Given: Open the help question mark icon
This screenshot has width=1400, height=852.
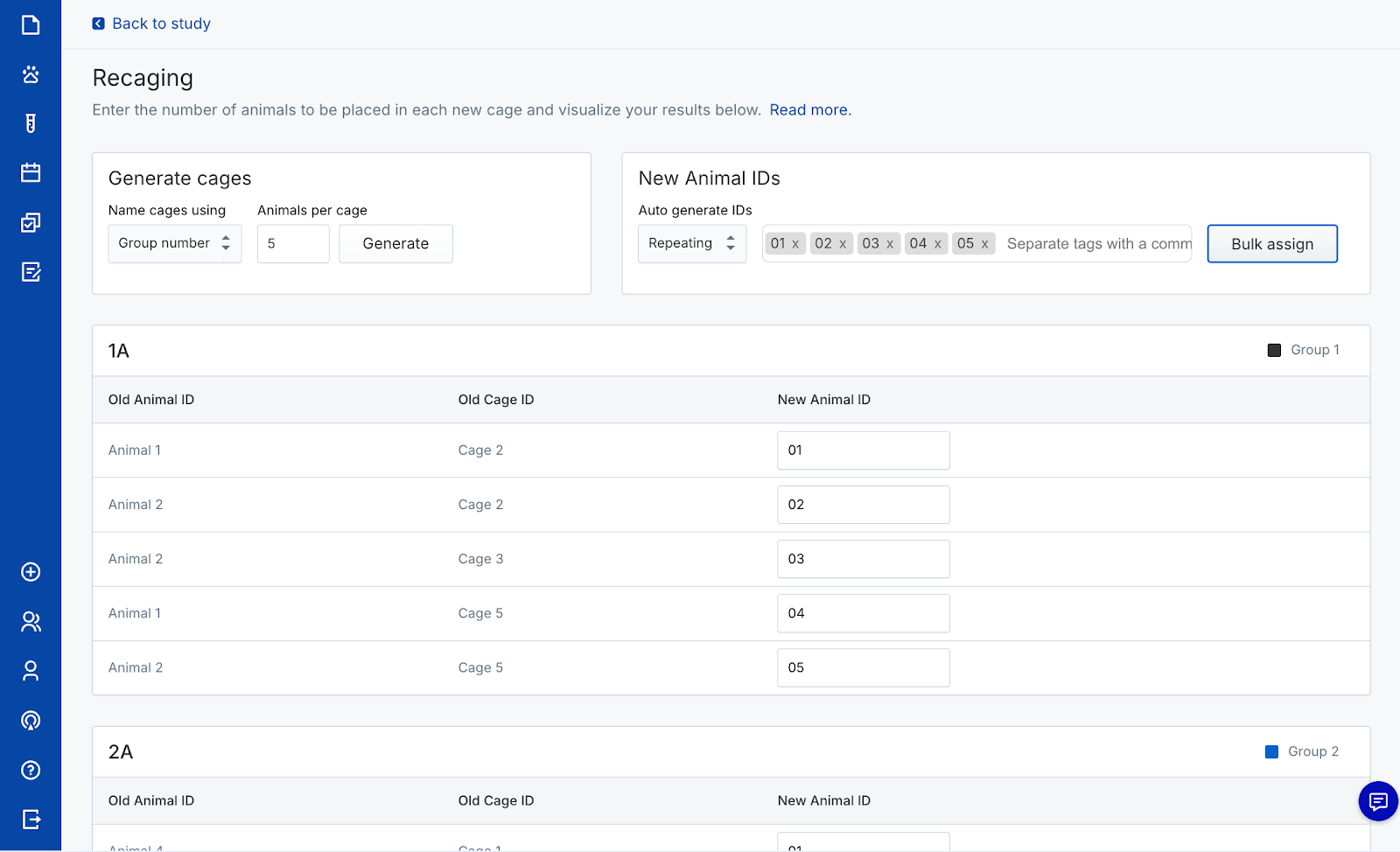Looking at the screenshot, I should 31,770.
